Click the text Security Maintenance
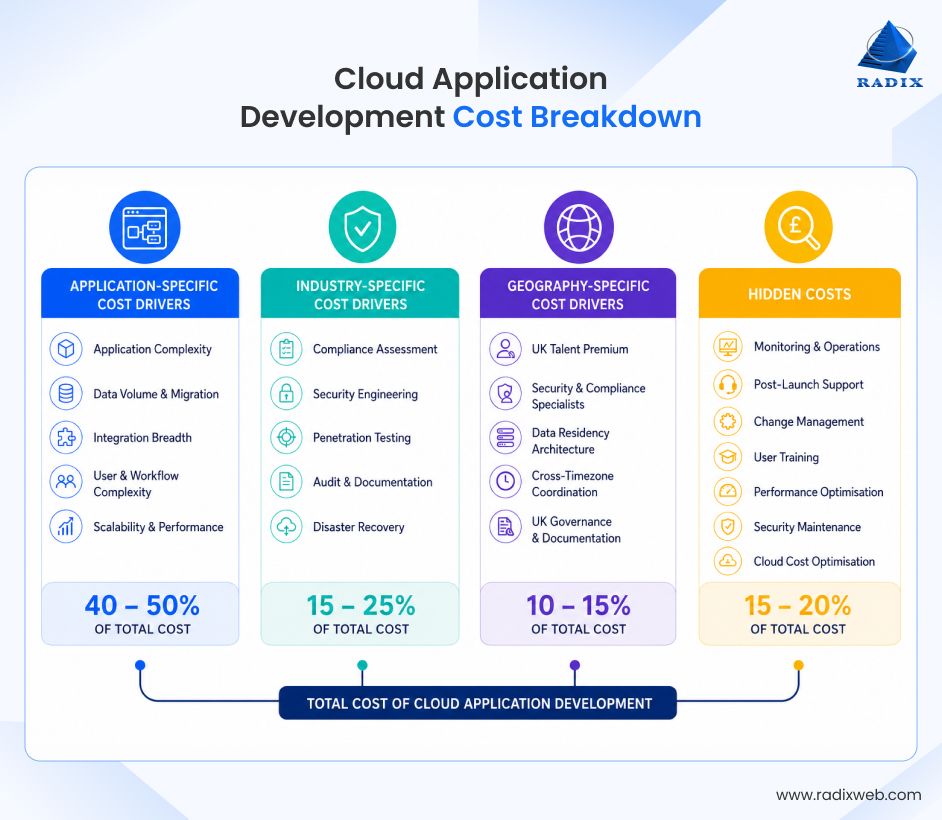The image size is (942, 820). click(x=807, y=527)
